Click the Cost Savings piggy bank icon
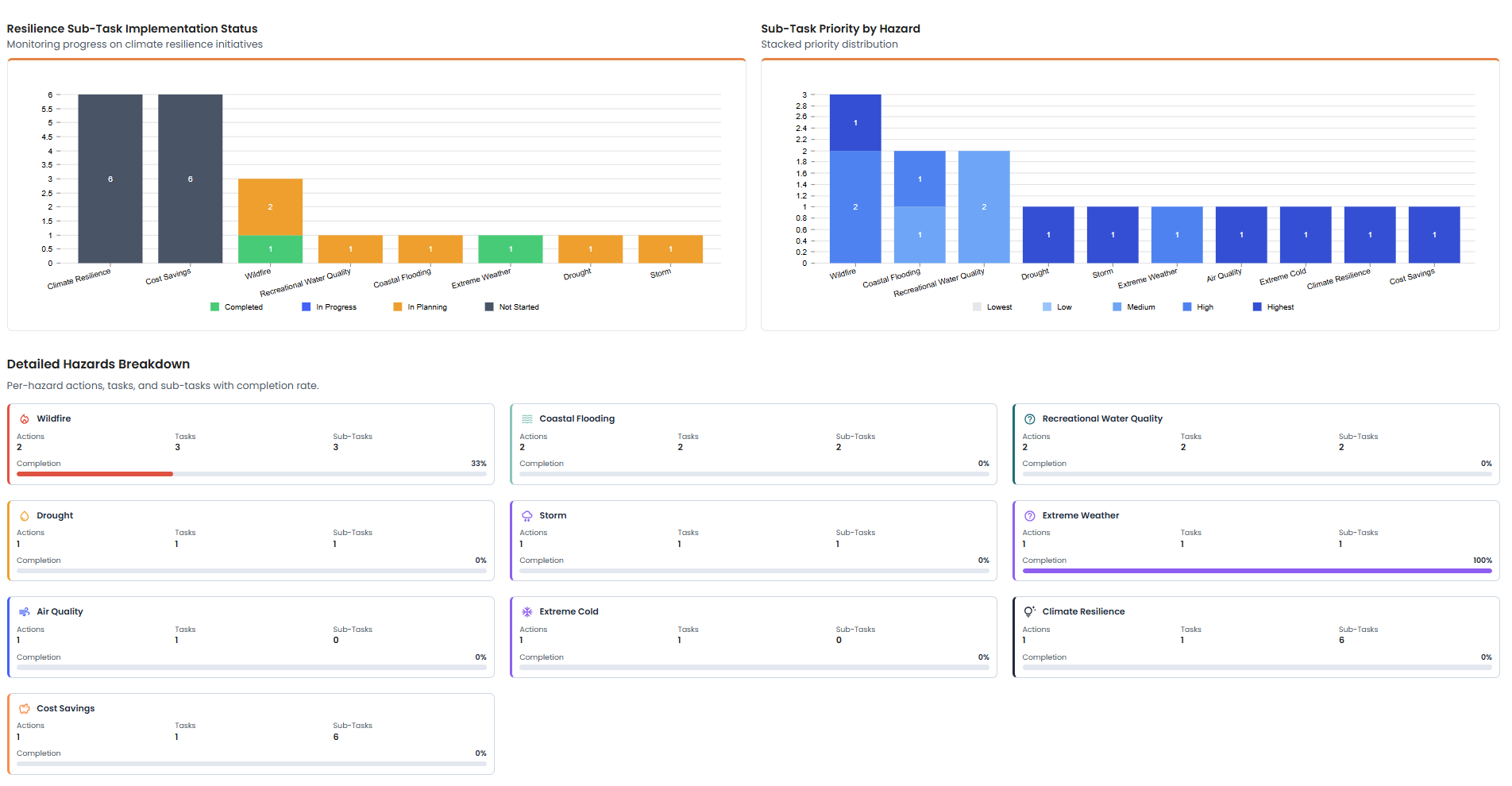1512x786 pixels. (x=25, y=709)
